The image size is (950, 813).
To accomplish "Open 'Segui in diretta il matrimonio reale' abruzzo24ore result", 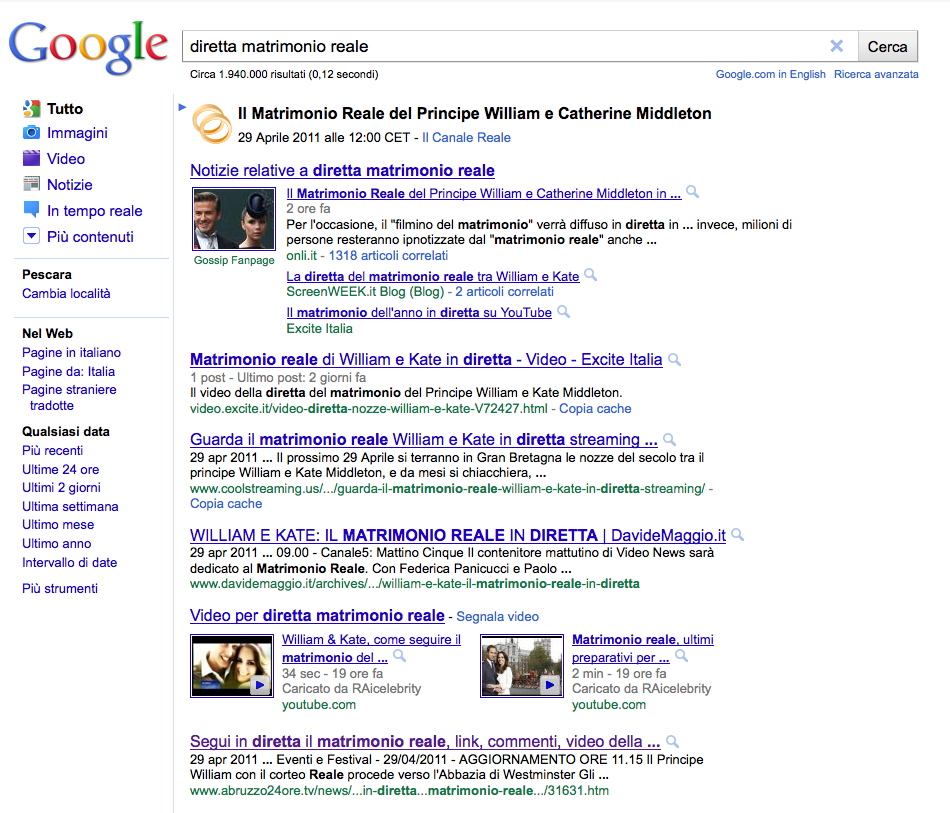I will (x=425, y=742).
